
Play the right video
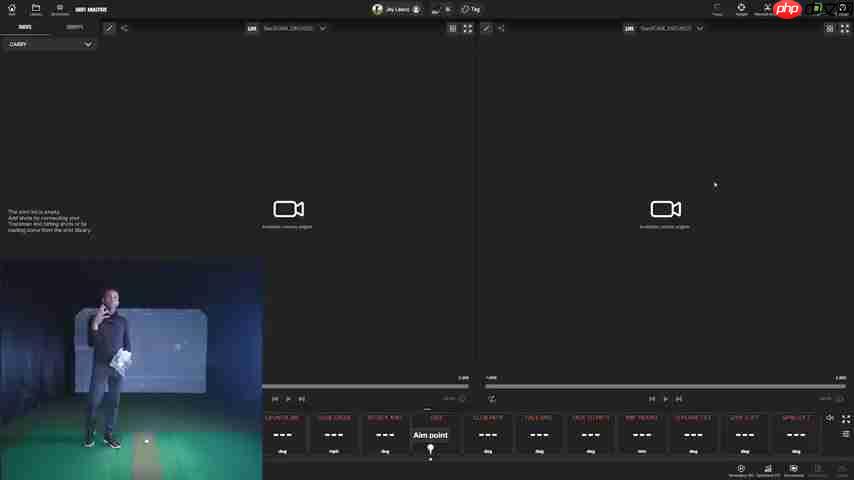pos(666,399)
